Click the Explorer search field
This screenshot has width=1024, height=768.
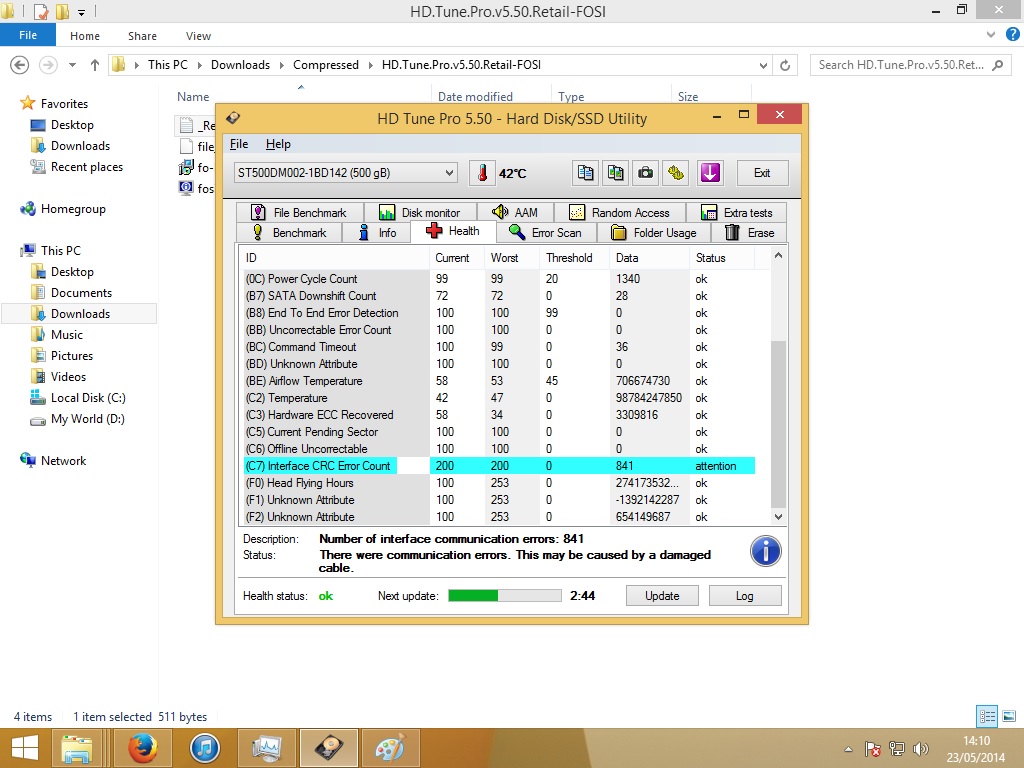click(911, 65)
